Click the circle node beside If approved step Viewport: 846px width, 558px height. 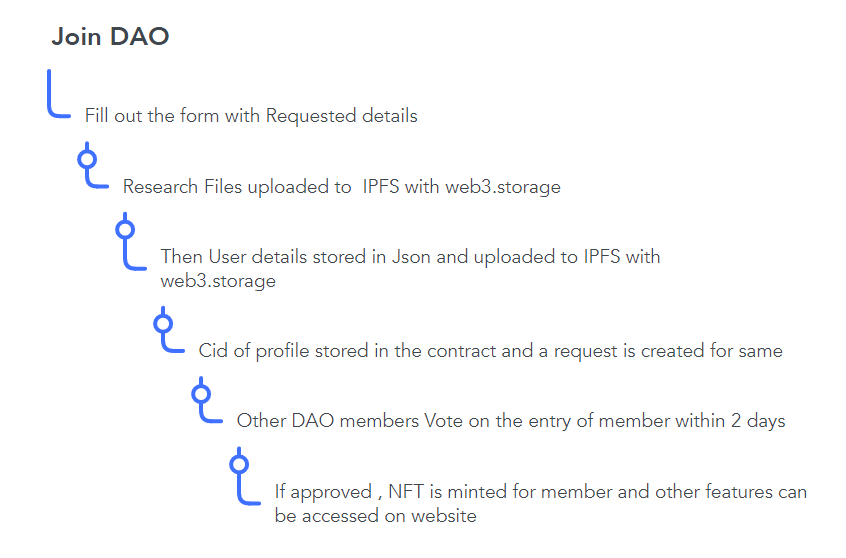[x=239, y=463]
